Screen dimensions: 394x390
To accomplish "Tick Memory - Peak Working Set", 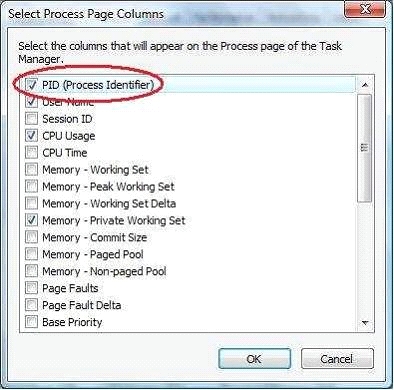I will (x=32, y=187).
